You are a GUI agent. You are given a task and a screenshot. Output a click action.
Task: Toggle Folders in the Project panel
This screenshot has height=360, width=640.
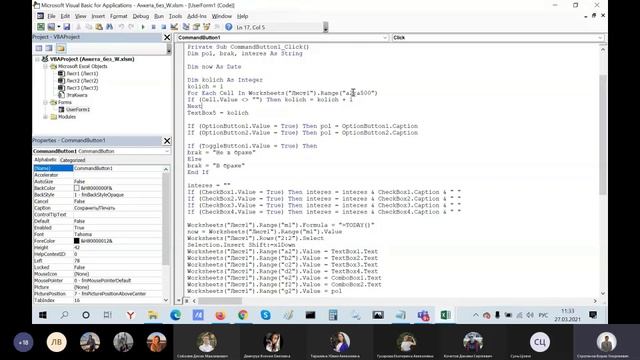tap(61, 48)
